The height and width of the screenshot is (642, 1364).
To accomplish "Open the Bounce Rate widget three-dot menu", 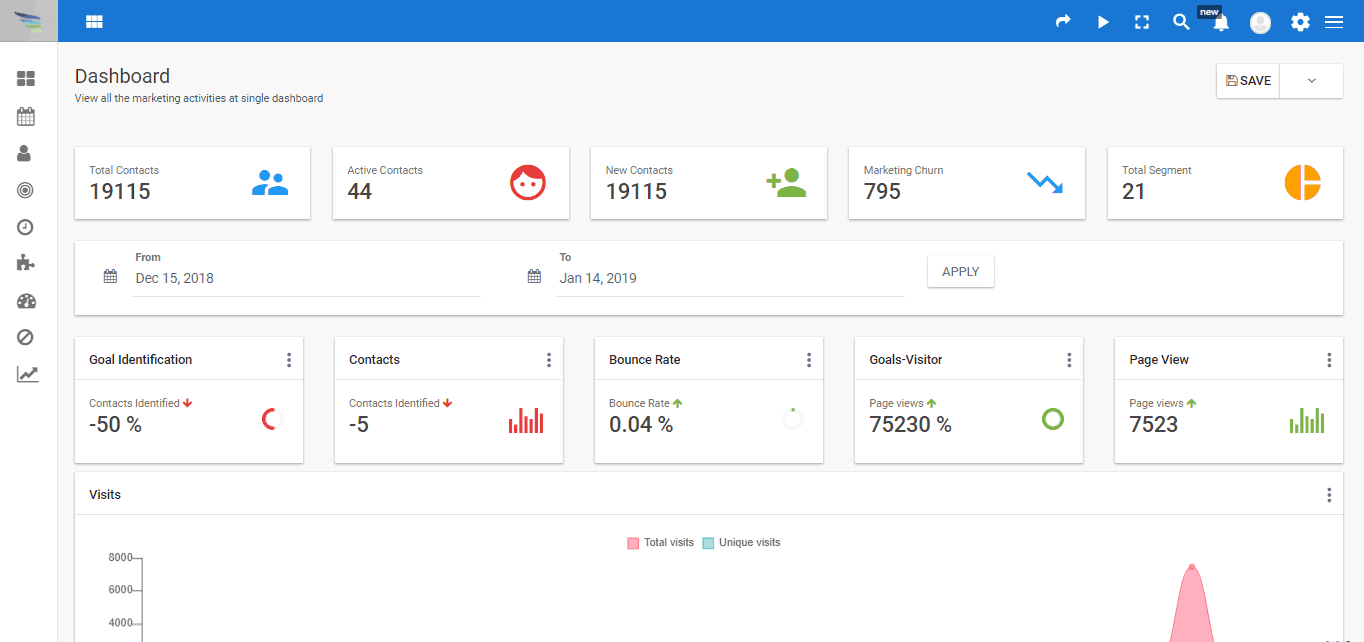I will click(x=808, y=358).
